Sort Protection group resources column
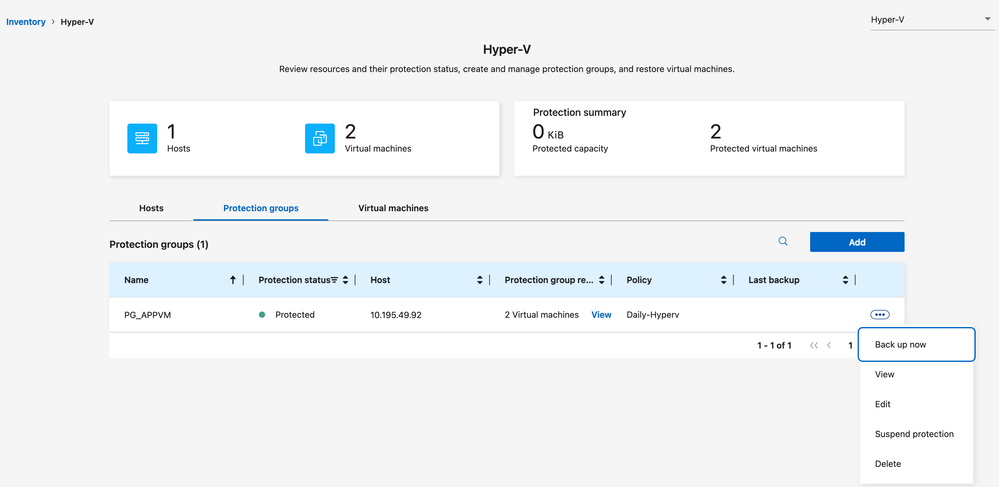Screen dimensions: 999x487 (x=601, y=280)
